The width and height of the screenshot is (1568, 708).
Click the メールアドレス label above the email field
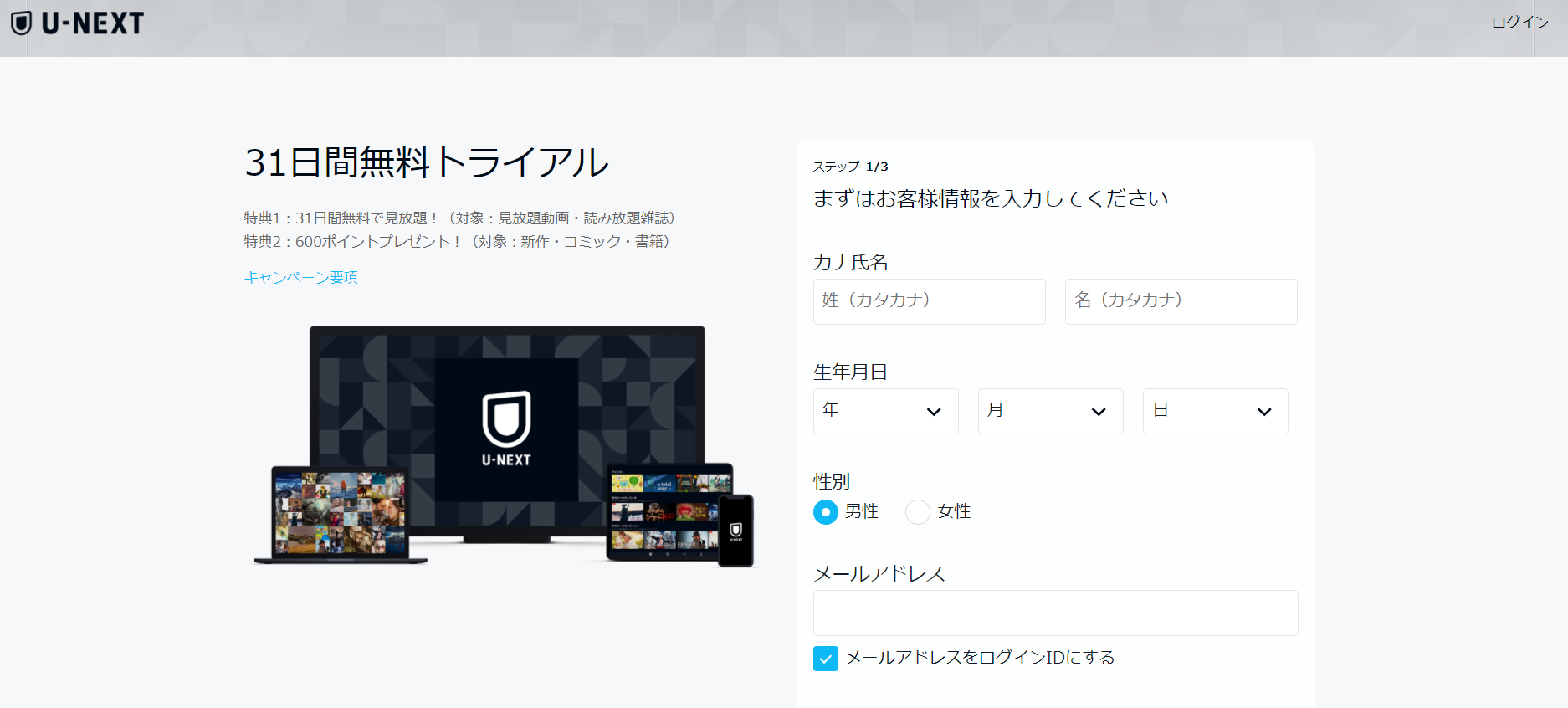(879, 573)
